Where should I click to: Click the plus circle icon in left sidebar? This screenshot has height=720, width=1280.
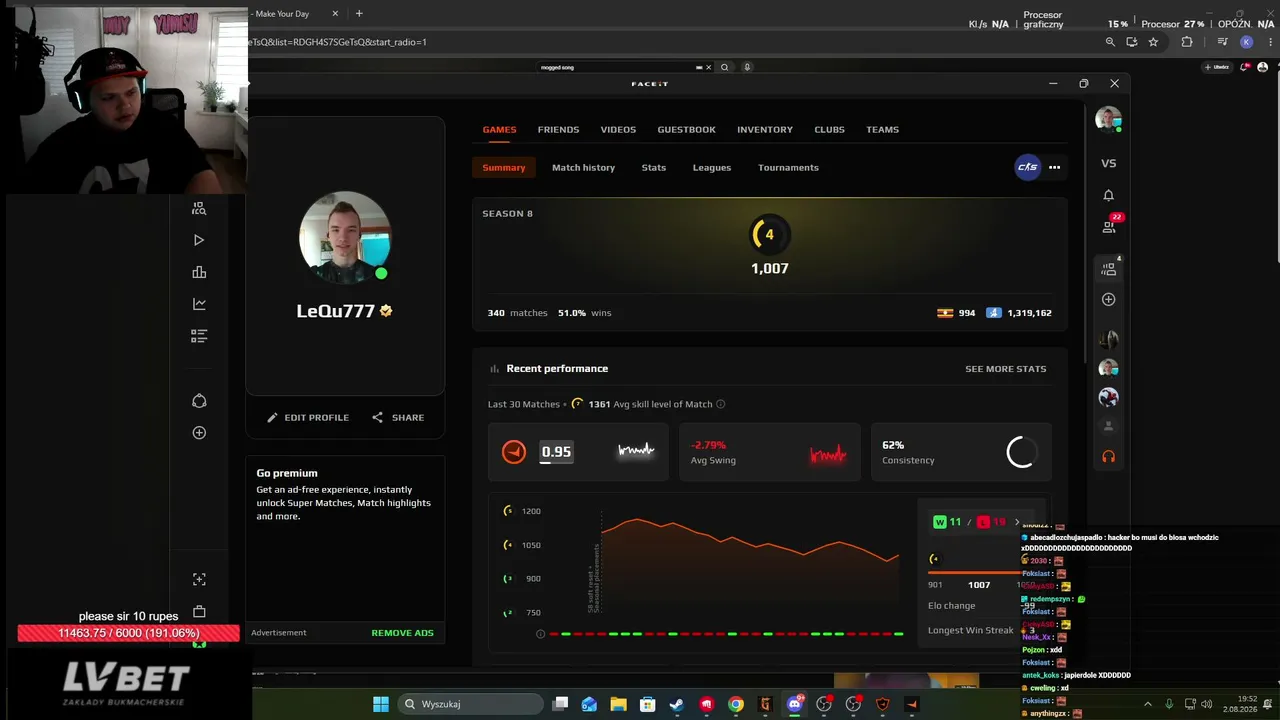pyautogui.click(x=199, y=433)
